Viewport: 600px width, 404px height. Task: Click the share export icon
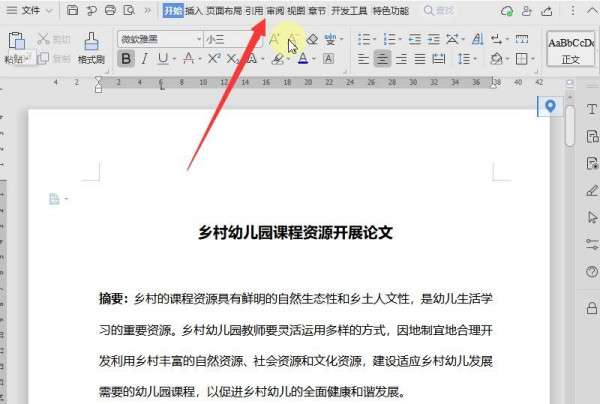546,11
